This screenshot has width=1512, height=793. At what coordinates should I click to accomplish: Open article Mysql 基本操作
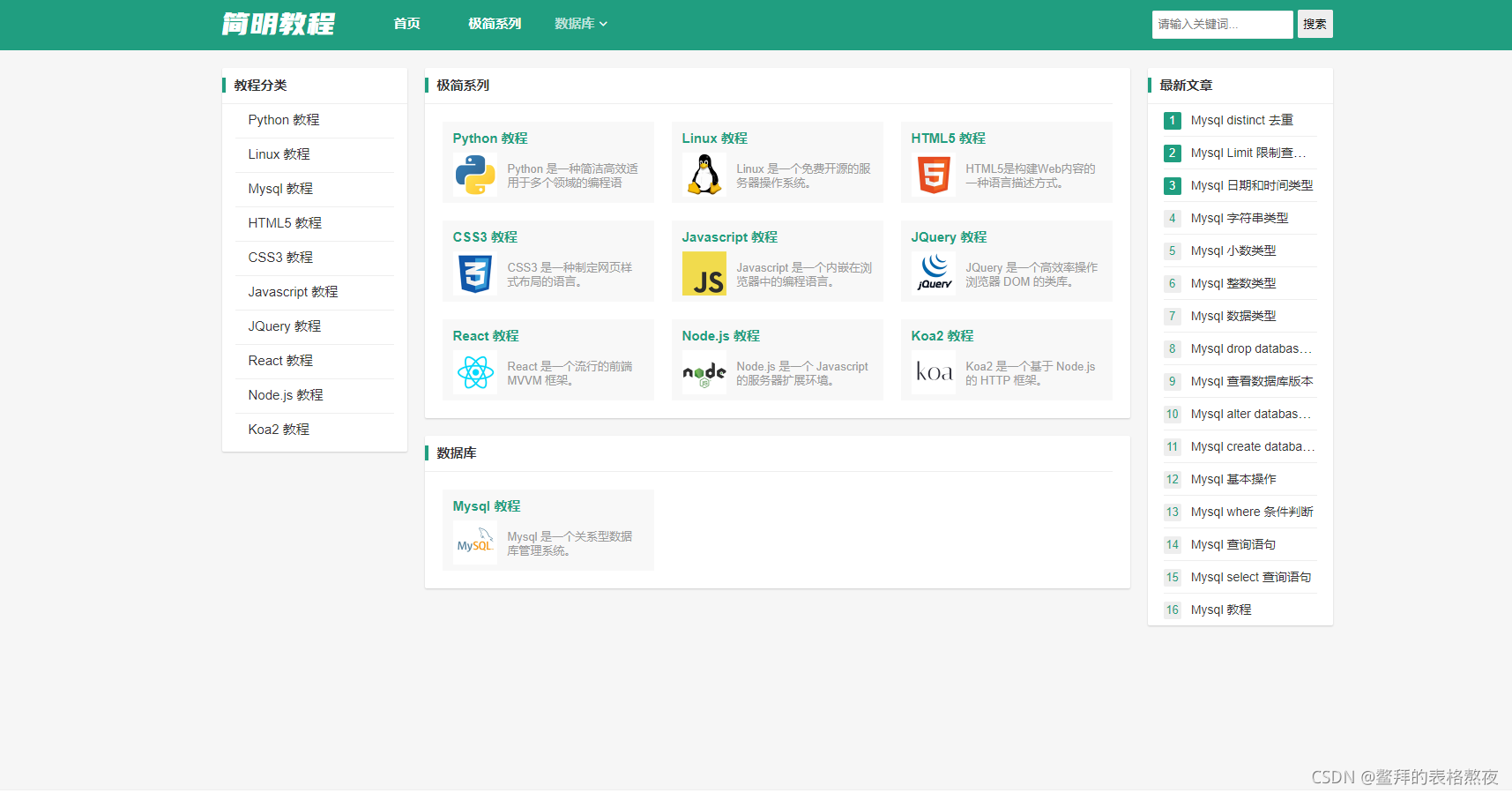point(1233,479)
